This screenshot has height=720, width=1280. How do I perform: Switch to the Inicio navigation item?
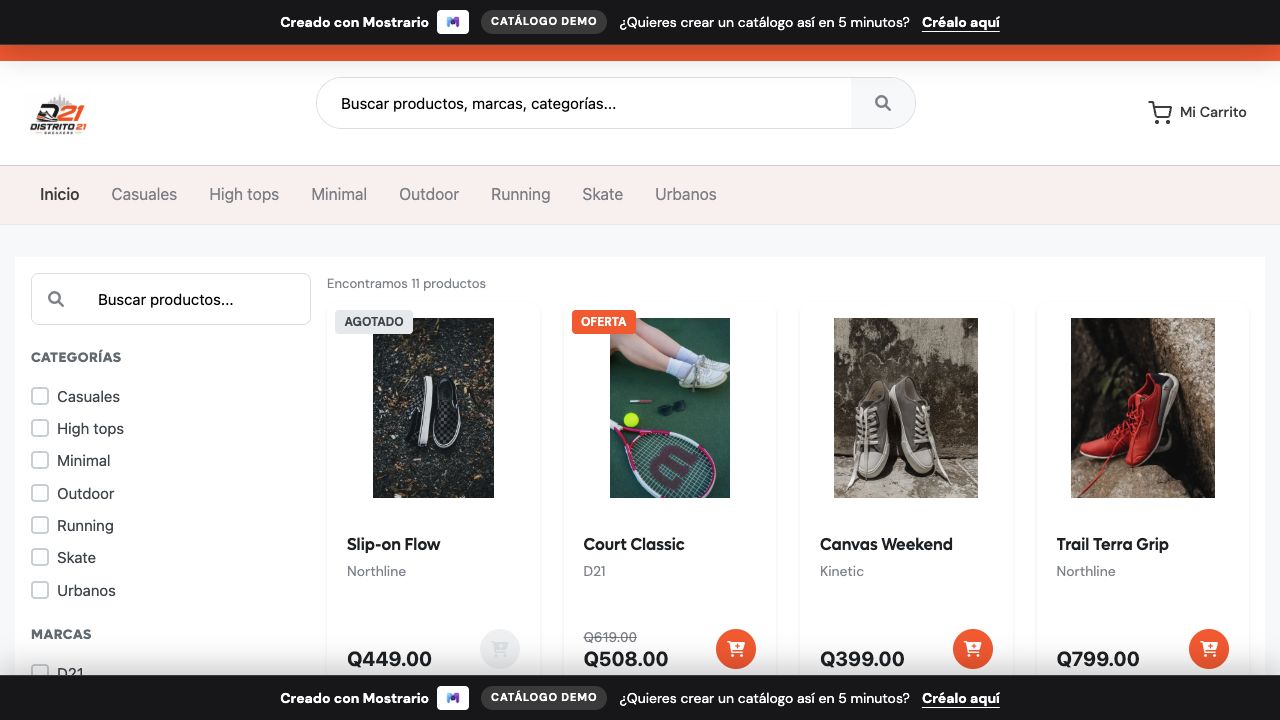[x=60, y=194]
